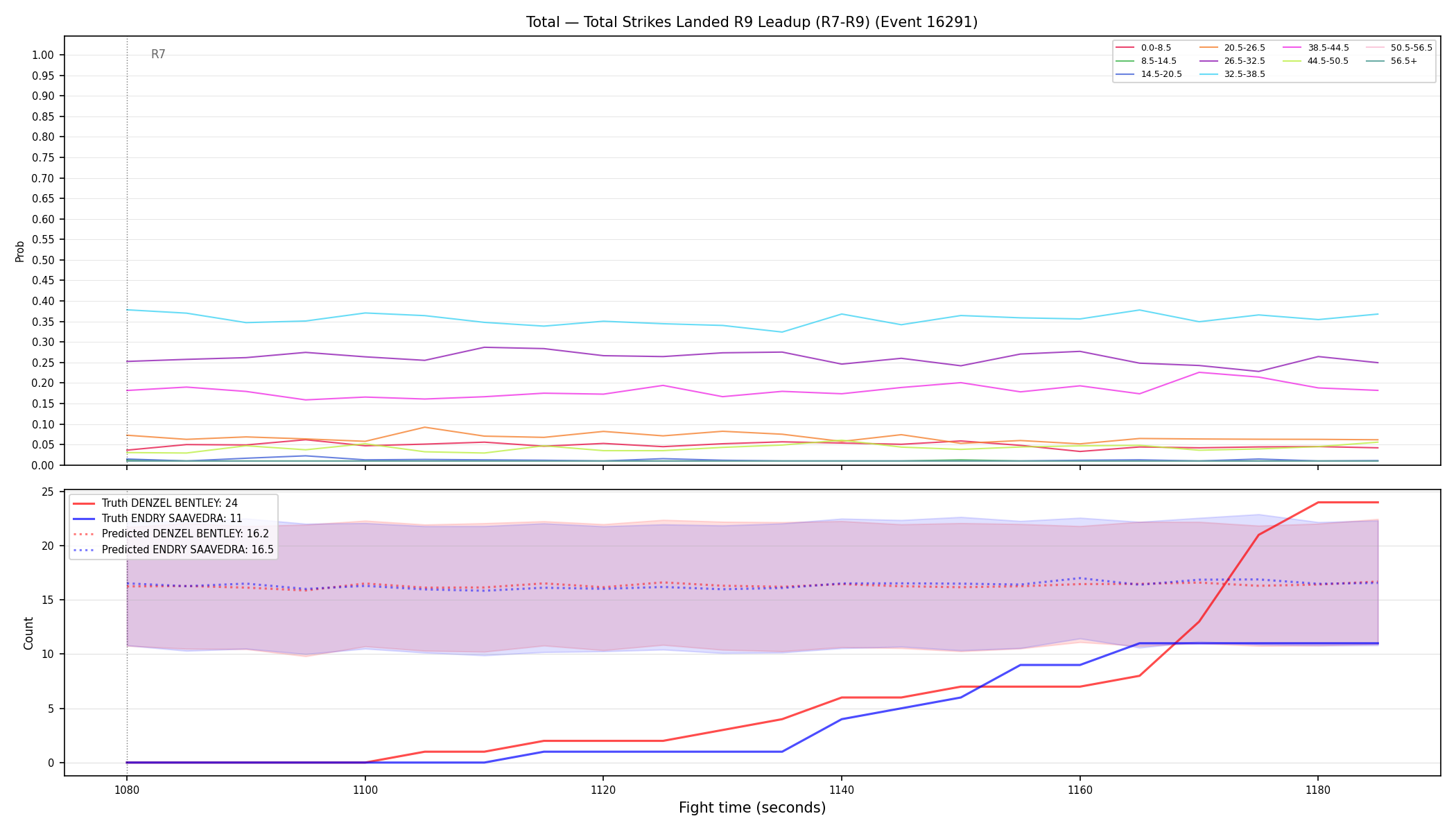Click the 0.75 tick on the Prob axis
The height and width of the screenshot is (832, 1456).
[42, 158]
